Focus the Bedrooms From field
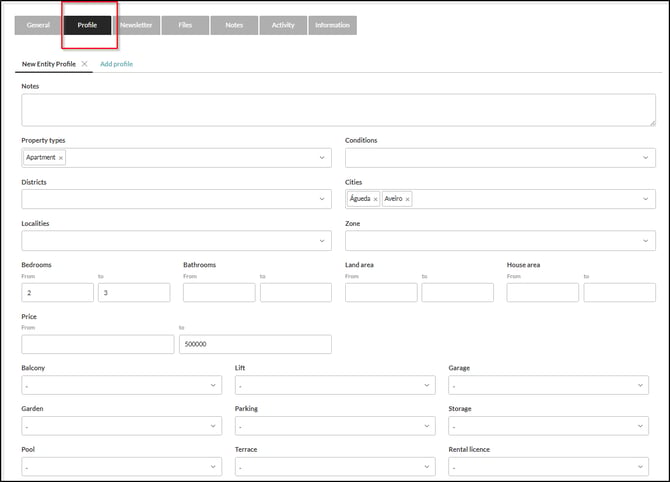The width and height of the screenshot is (670, 482). click(57, 293)
